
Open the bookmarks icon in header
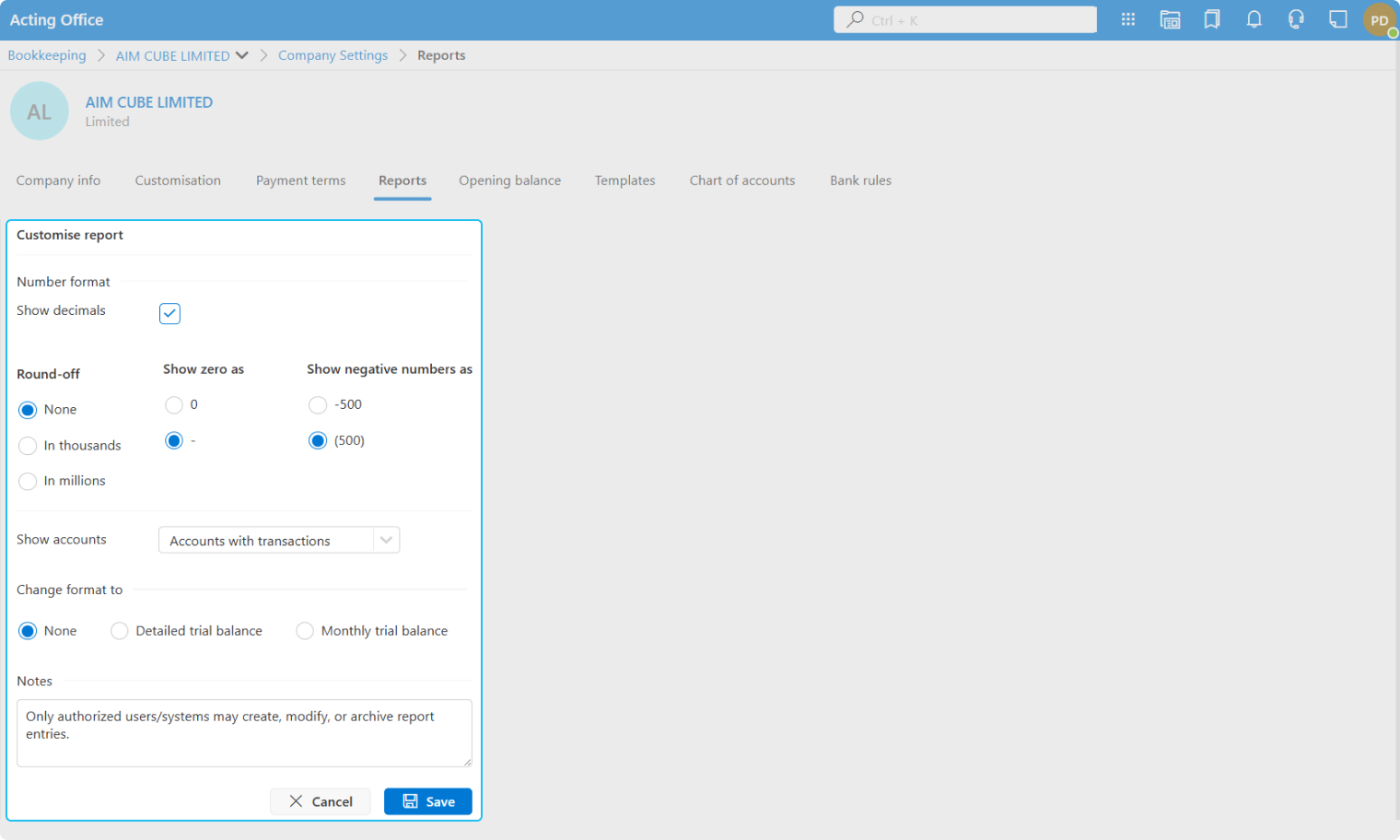[x=1212, y=19]
